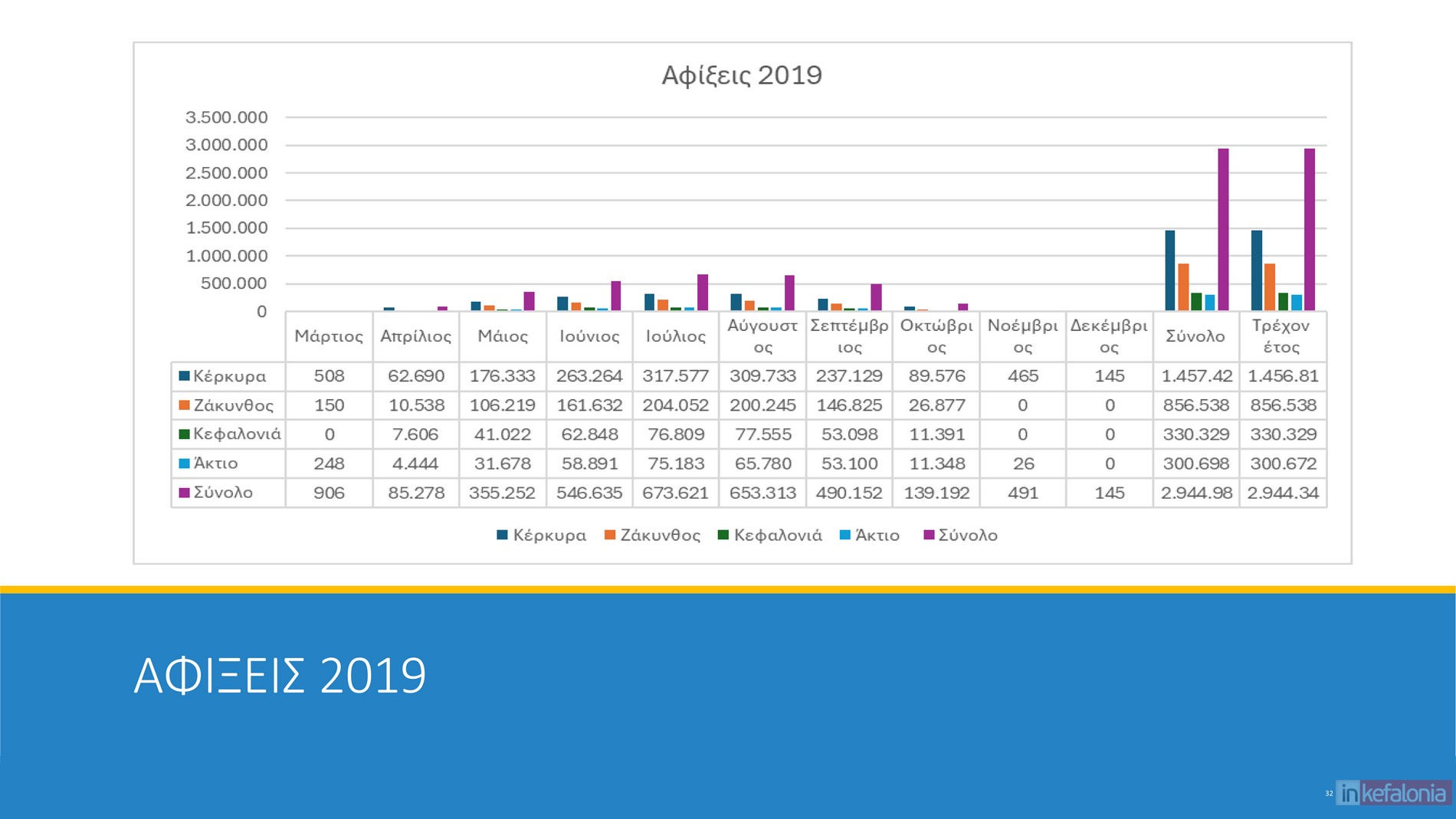Click the cell value 1.457.42
Viewport: 1456px width, 819px height.
[x=1196, y=376]
